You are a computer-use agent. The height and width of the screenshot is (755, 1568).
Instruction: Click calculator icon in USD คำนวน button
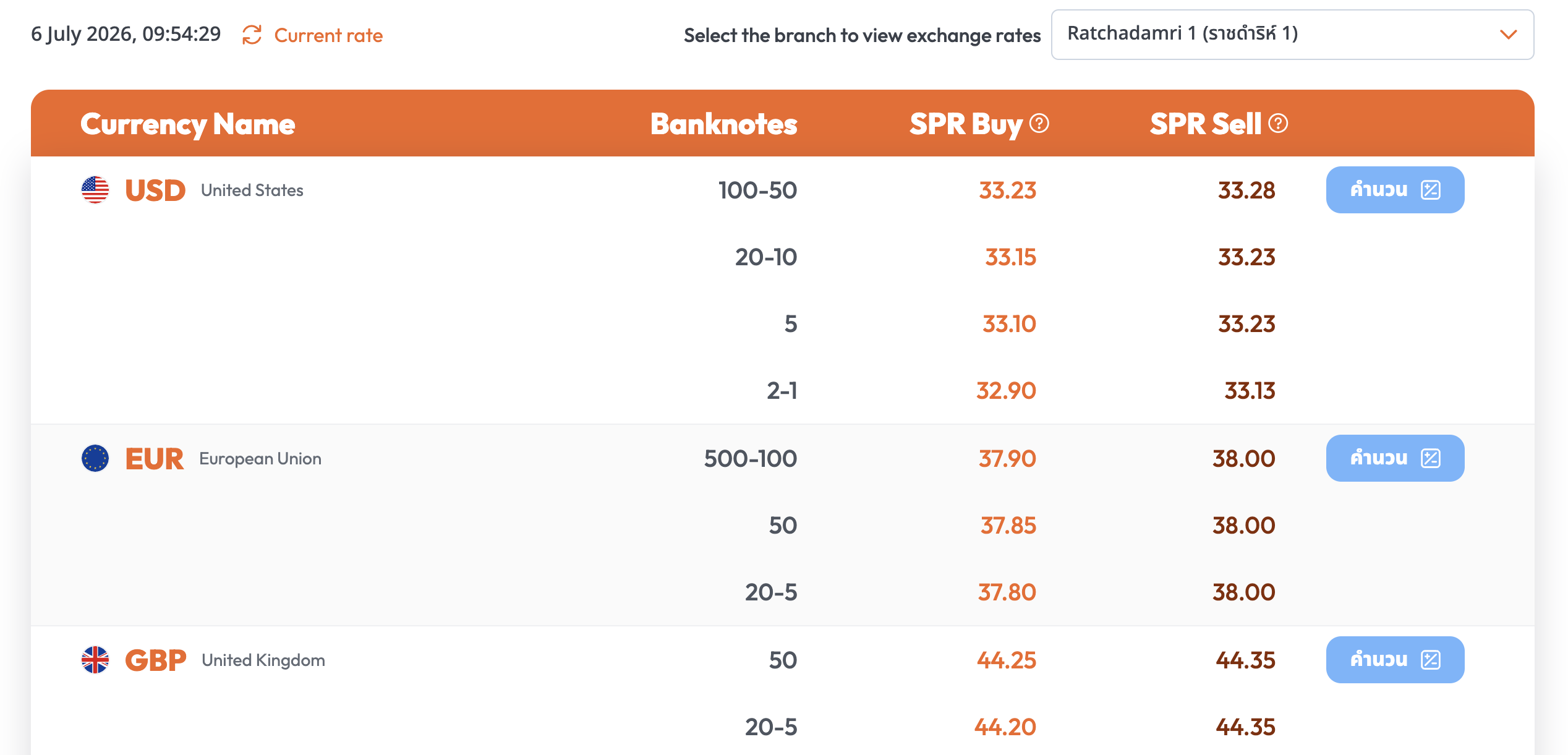(x=1431, y=190)
